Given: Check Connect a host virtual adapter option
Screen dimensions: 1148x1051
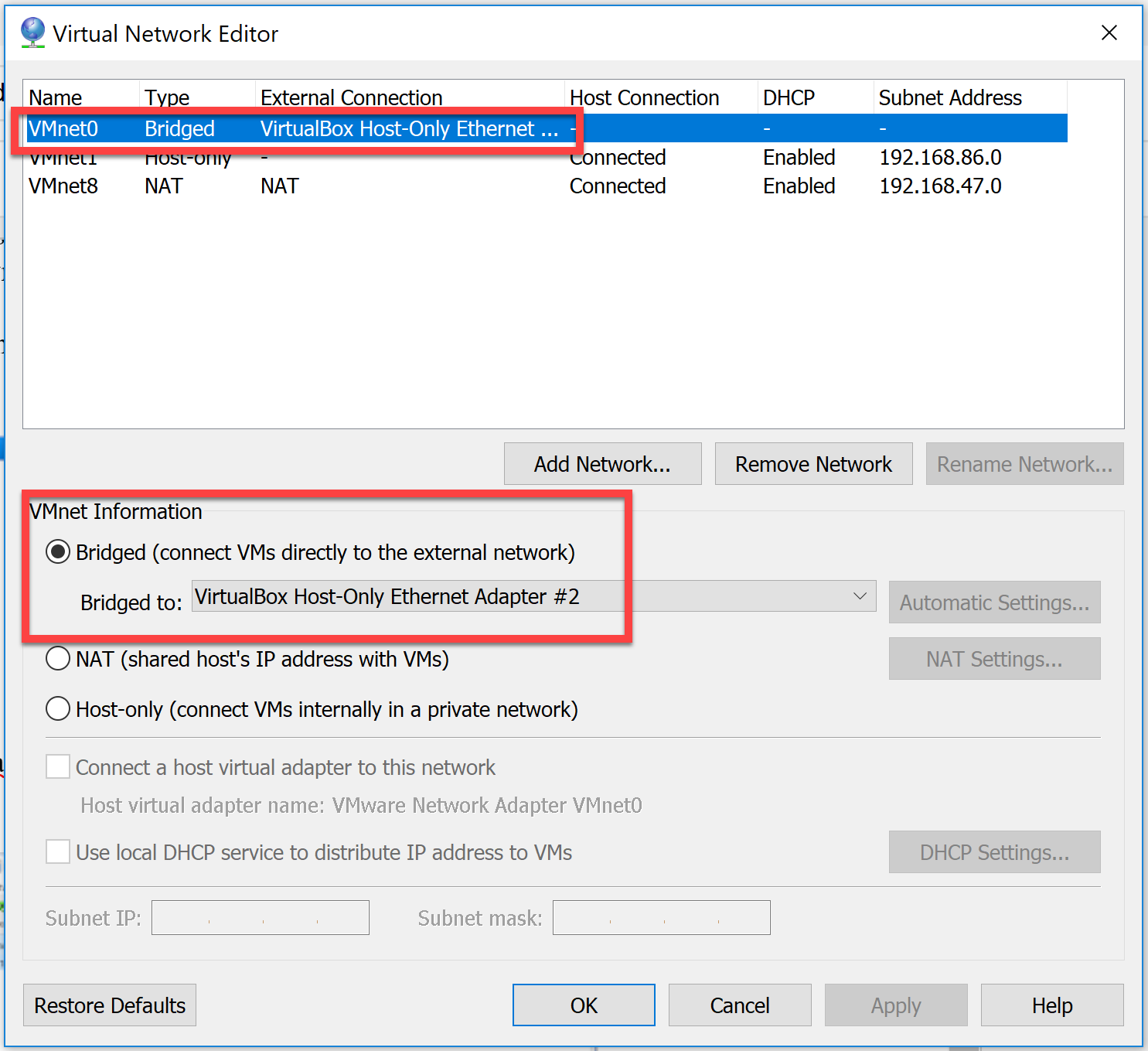Looking at the screenshot, I should tap(57, 766).
